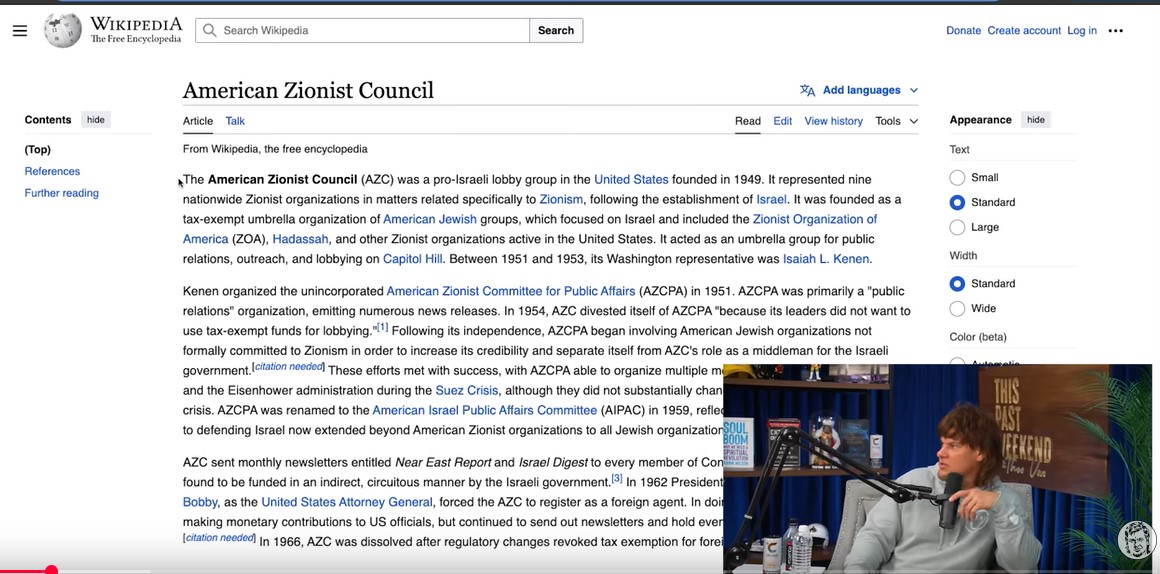Screen dimensions: 1160x574
Task: Click the Log in link
Action: pos(1082,30)
